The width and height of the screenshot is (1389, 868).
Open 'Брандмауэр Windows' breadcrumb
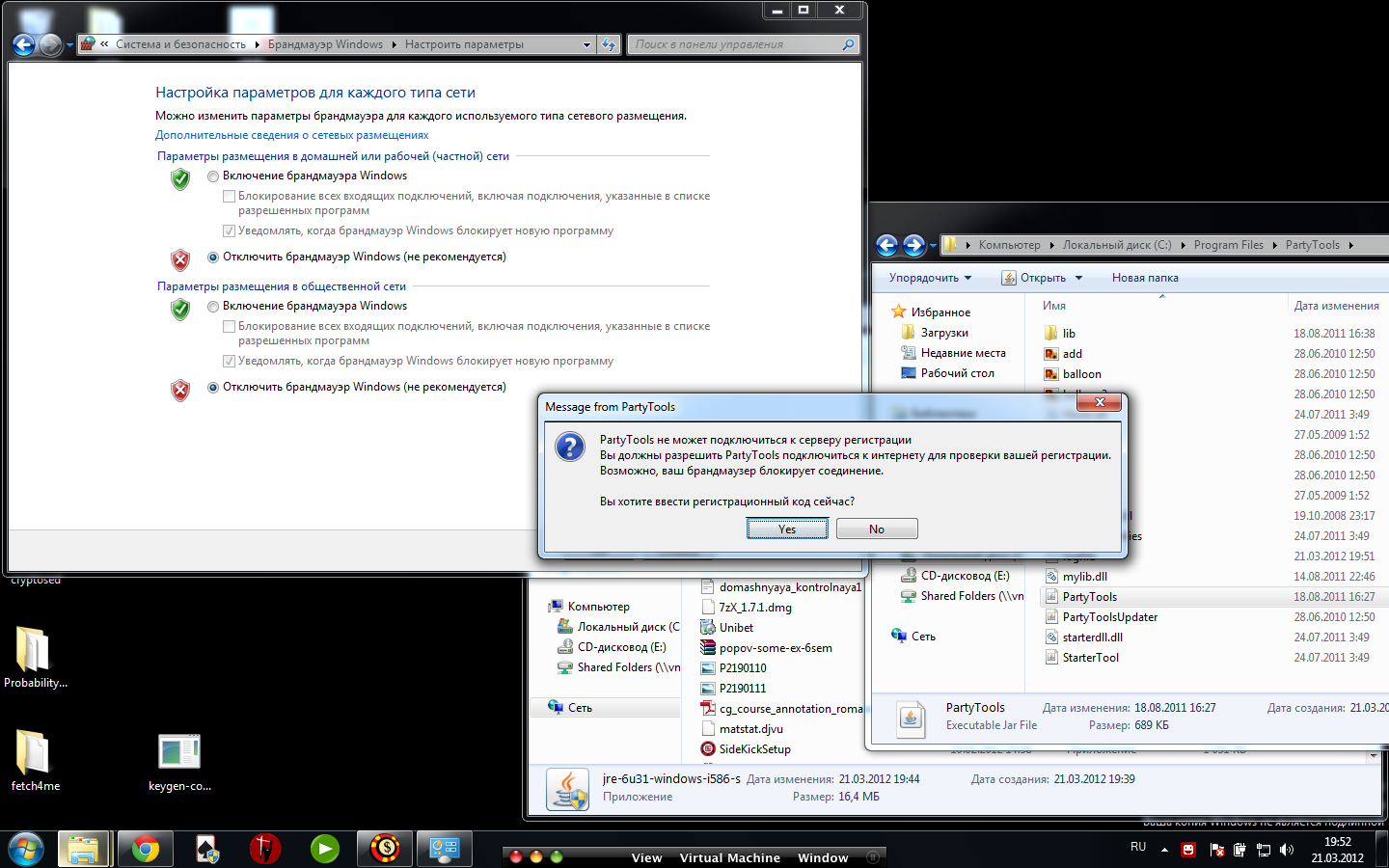pyautogui.click(x=325, y=44)
